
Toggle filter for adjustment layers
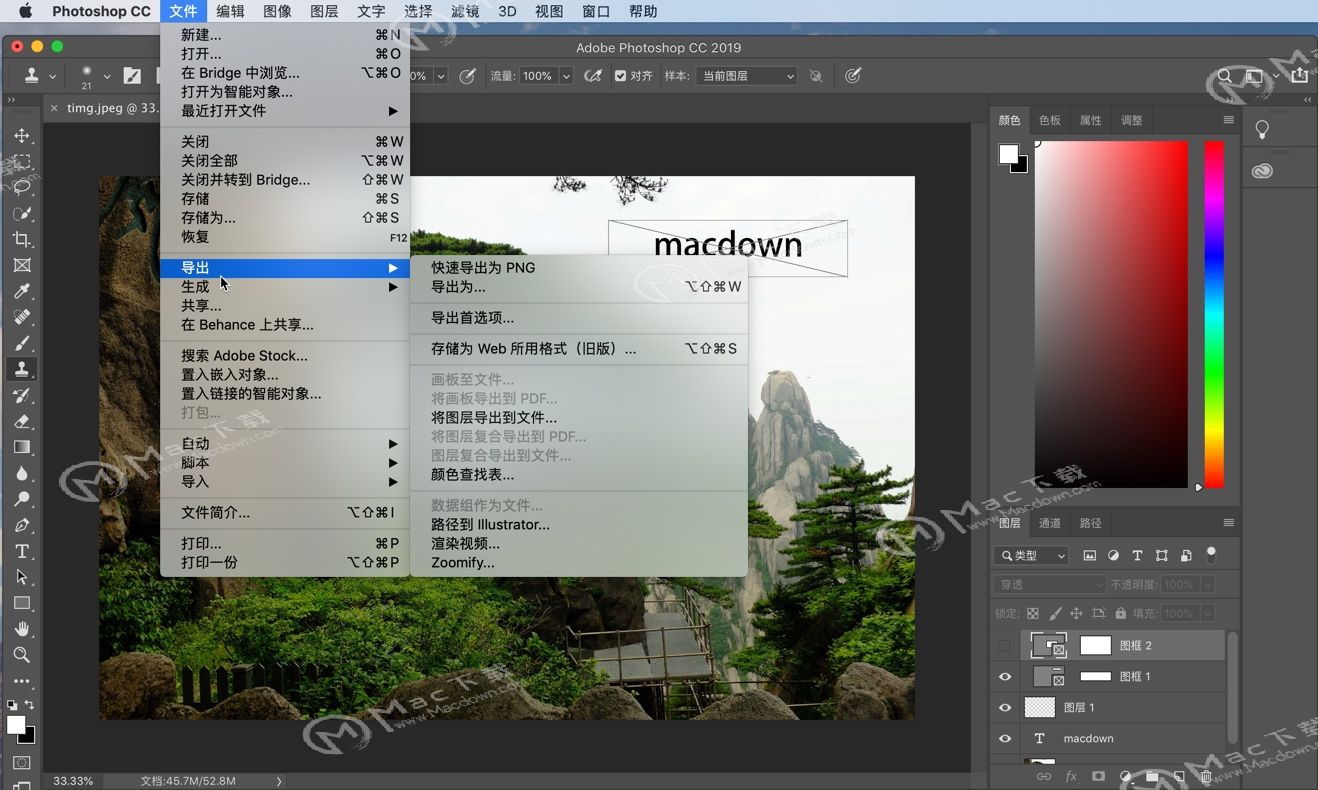pyautogui.click(x=1113, y=555)
